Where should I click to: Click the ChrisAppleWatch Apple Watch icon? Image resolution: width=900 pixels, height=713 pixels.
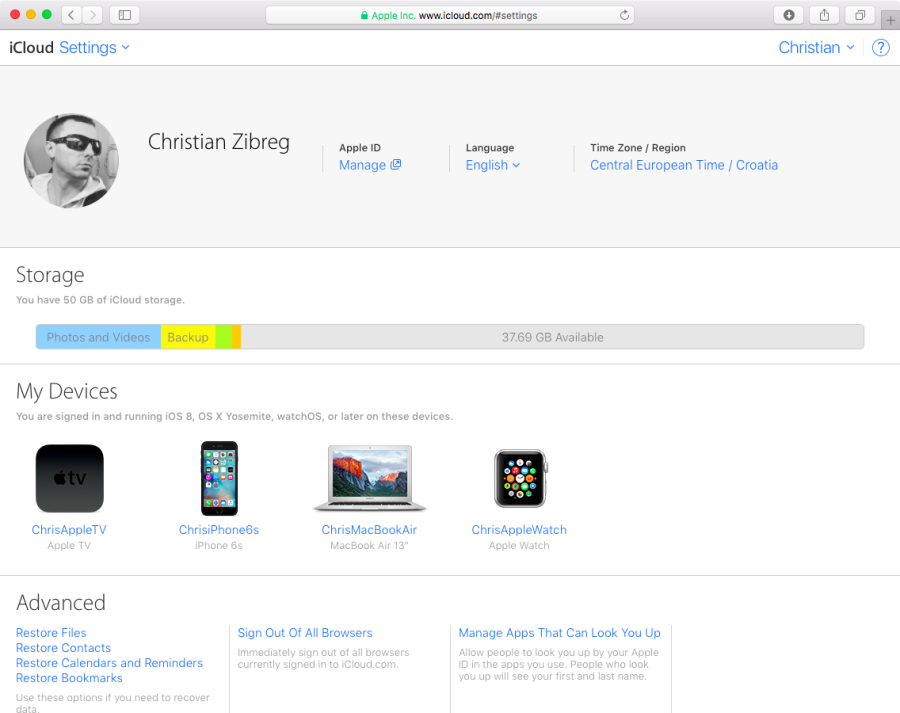(519, 478)
